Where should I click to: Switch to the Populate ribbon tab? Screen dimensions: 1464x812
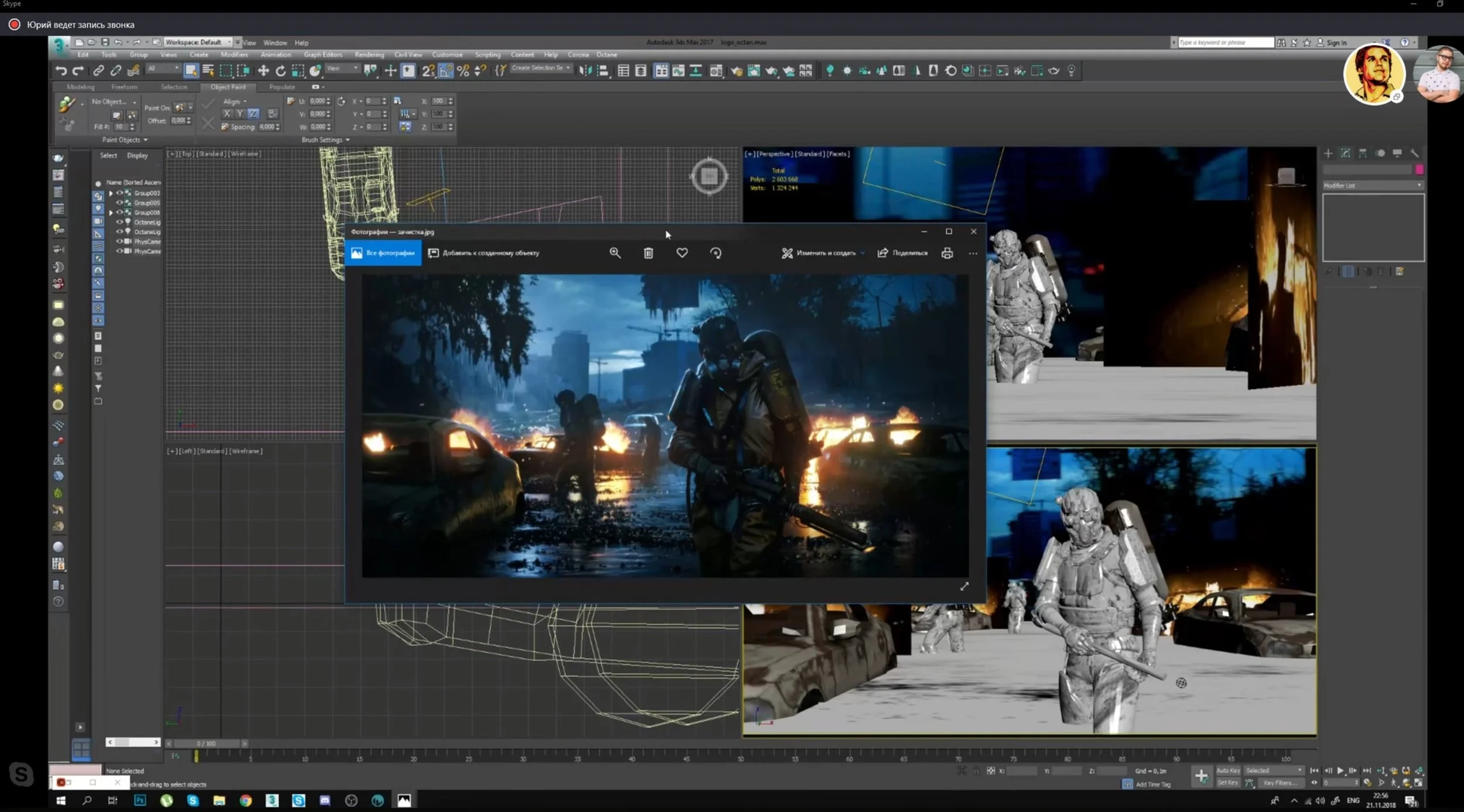[x=282, y=87]
